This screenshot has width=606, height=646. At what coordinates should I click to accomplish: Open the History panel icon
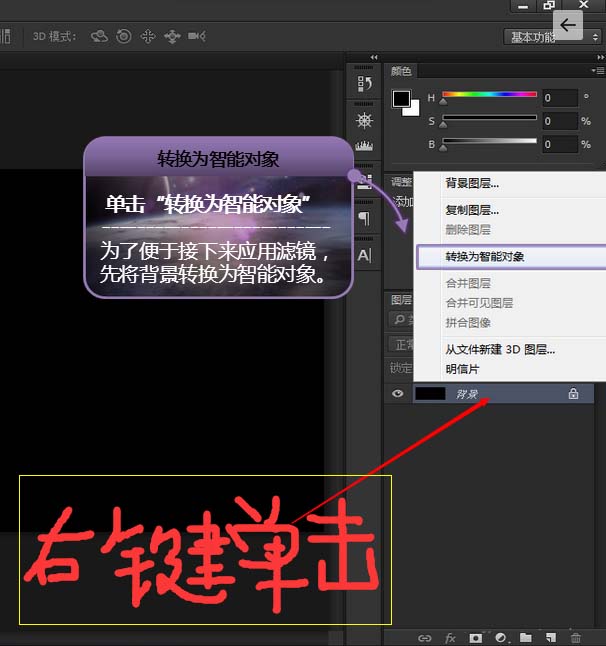click(x=364, y=84)
